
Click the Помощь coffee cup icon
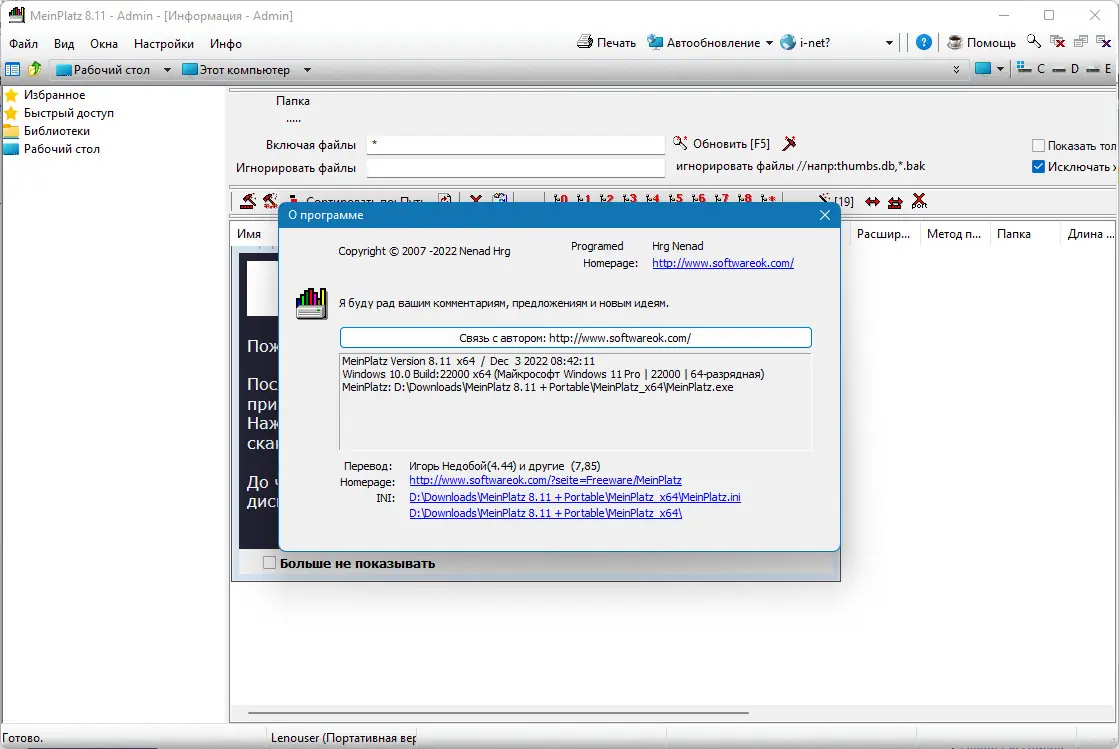coord(954,42)
